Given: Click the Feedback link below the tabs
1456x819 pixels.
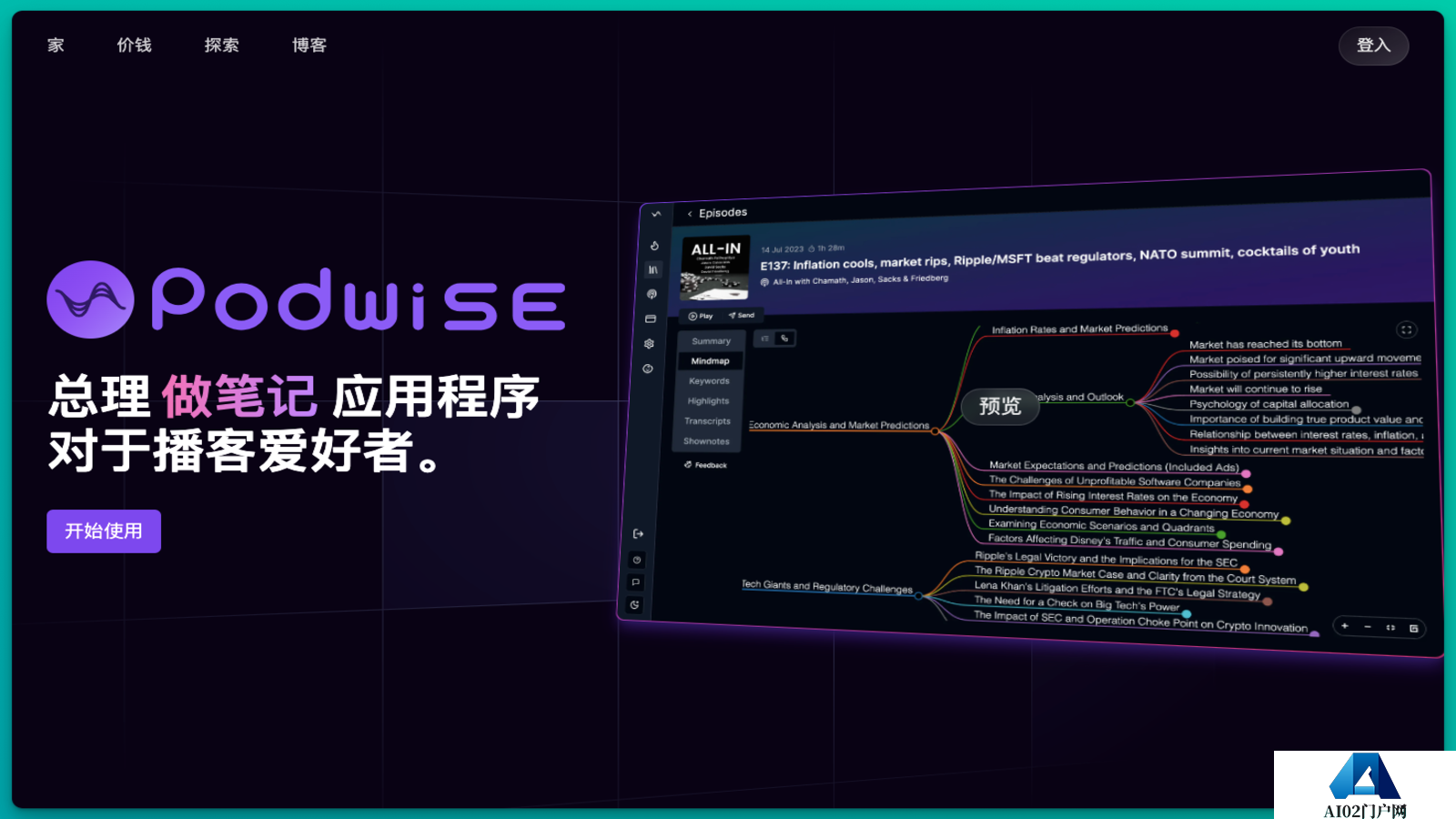Looking at the screenshot, I should (705, 465).
